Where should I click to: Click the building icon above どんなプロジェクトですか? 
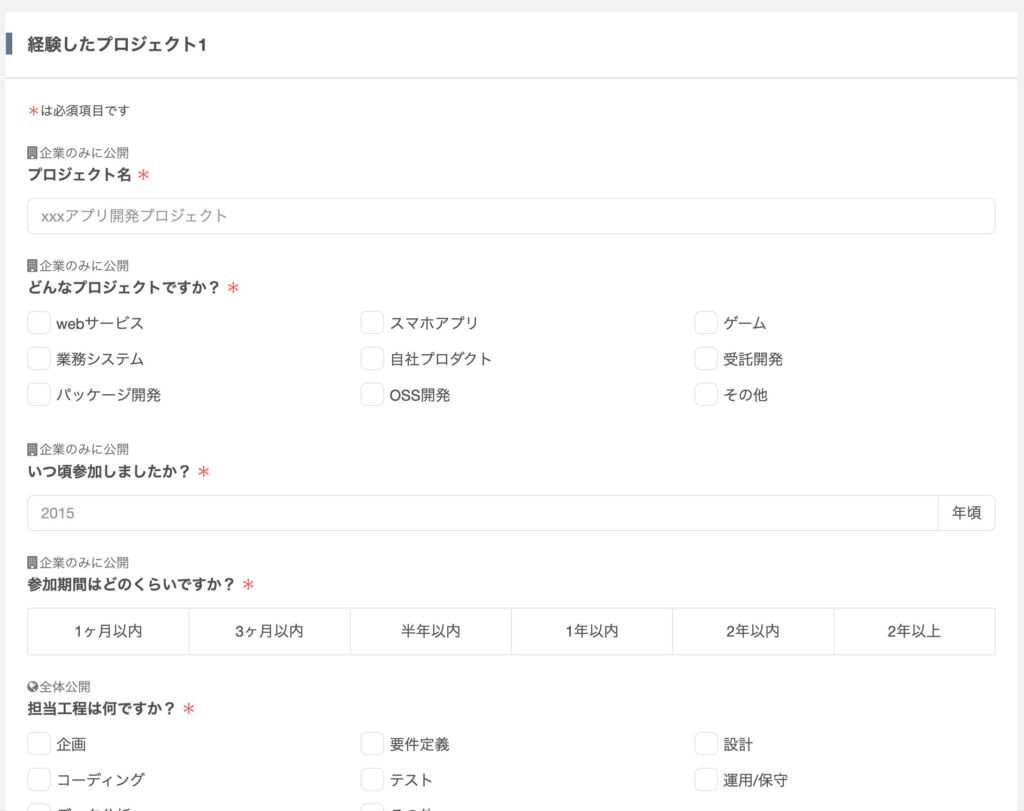[x=32, y=266]
